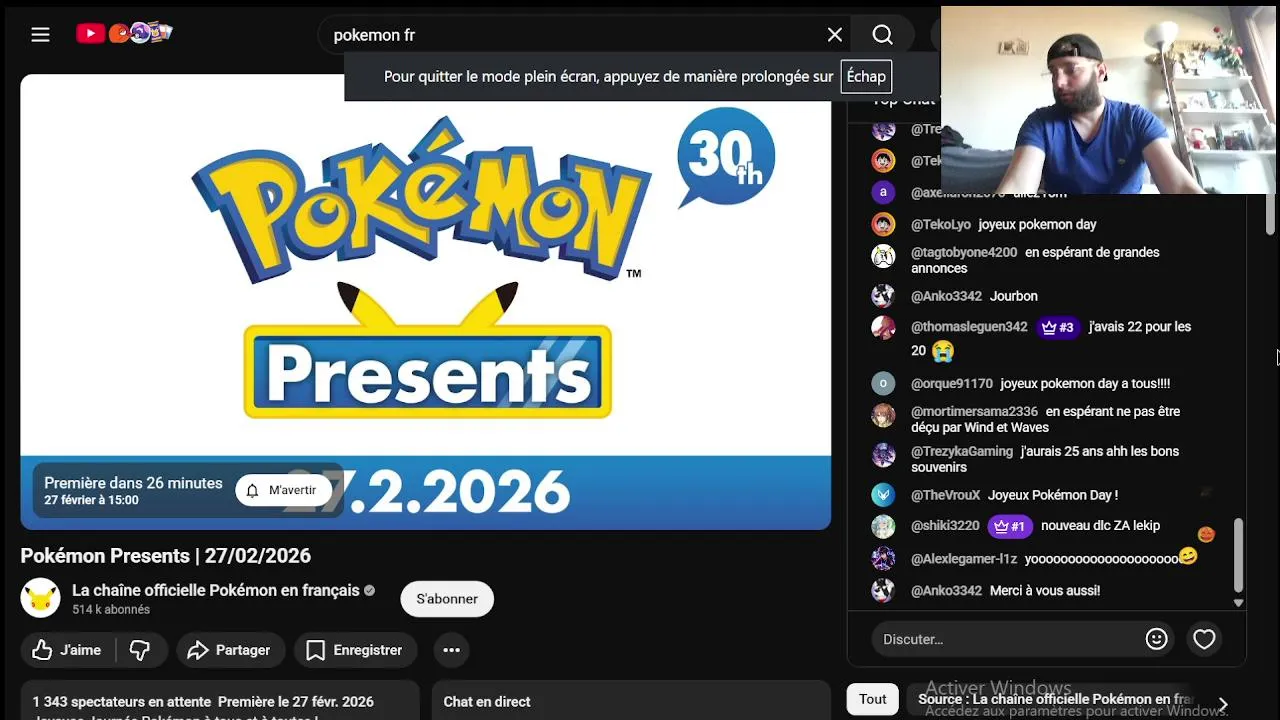This screenshot has width=1280, height=720.
Task: Save the video with Enregistrer
Action: tap(355, 650)
